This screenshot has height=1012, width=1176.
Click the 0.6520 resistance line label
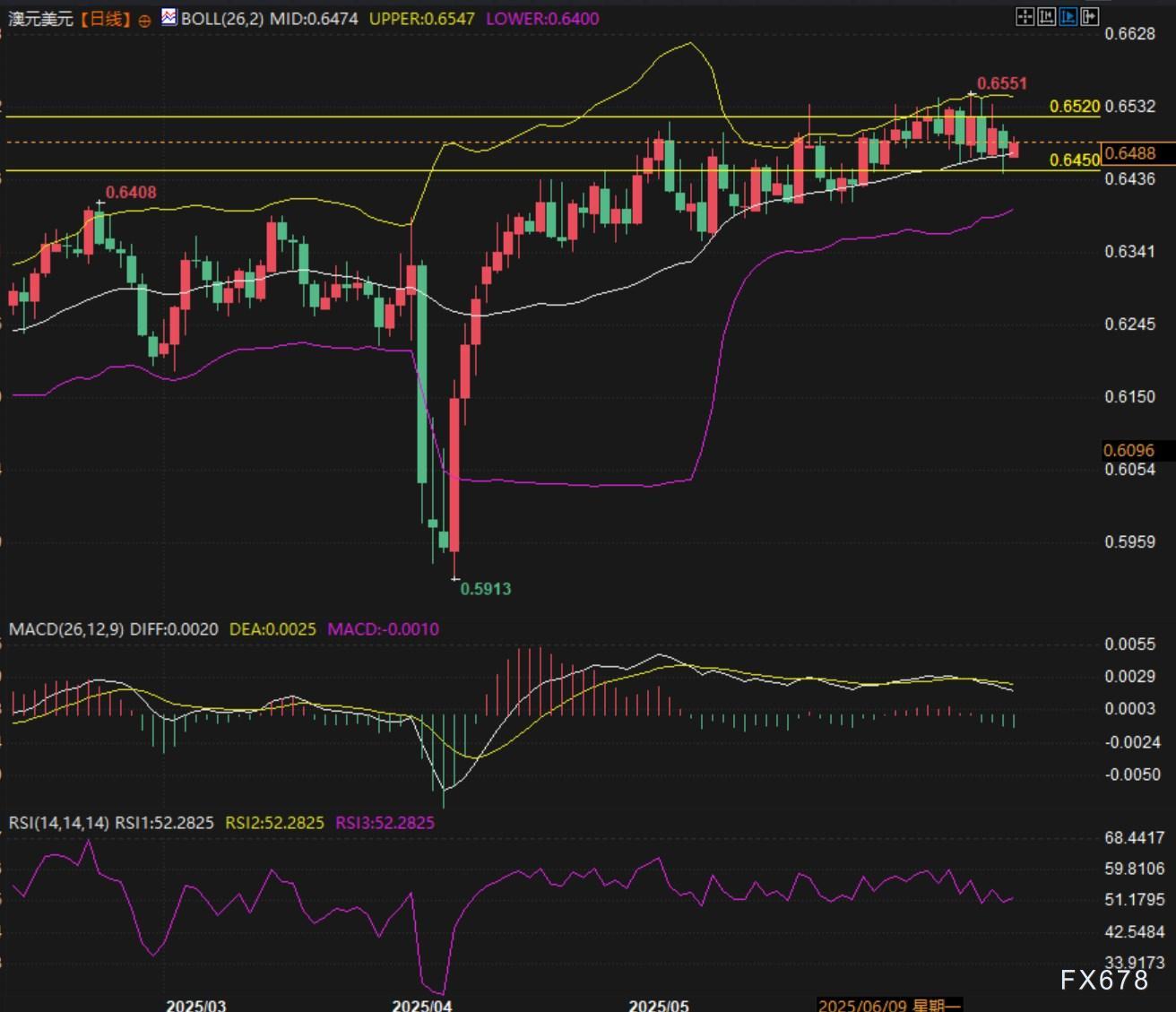click(1074, 107)
